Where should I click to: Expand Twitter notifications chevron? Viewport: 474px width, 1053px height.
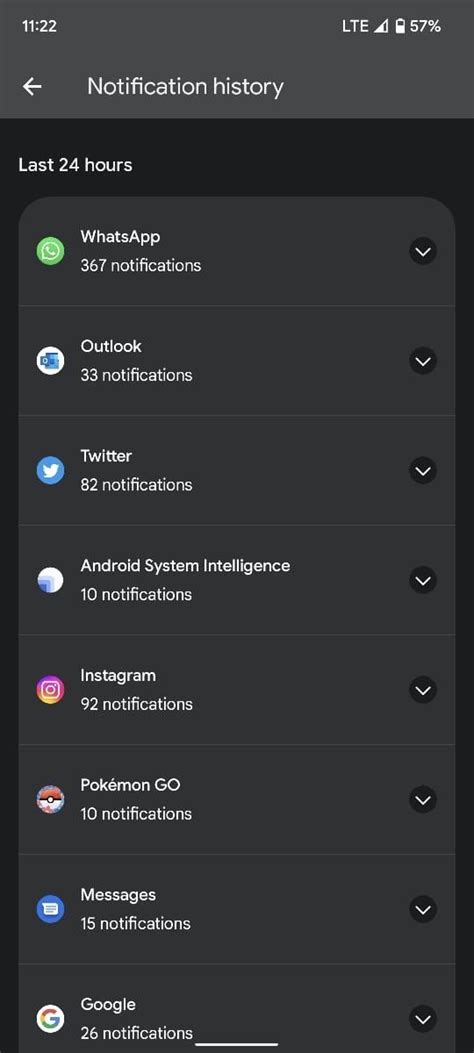pos(423,471)
